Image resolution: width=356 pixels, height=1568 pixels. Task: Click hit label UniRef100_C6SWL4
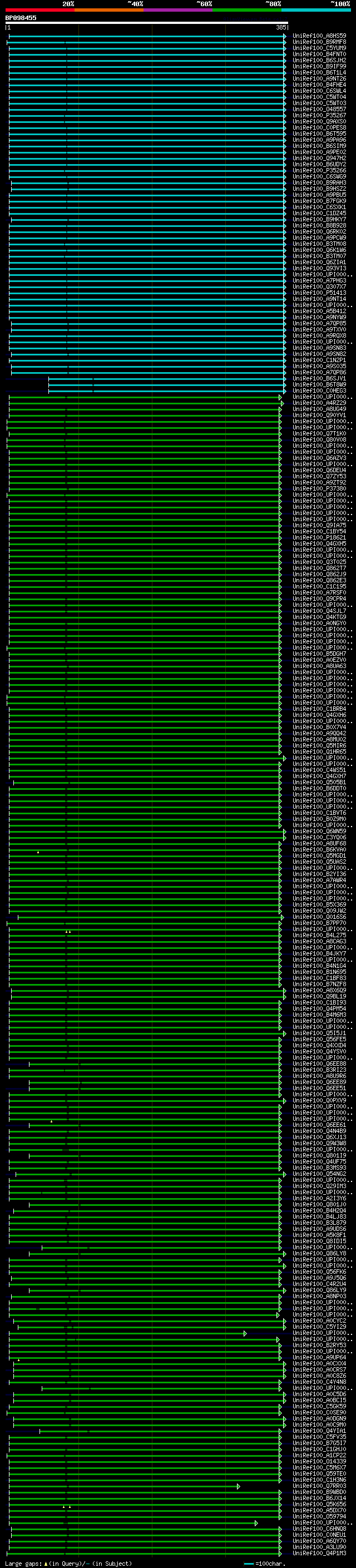coord(319,91)
